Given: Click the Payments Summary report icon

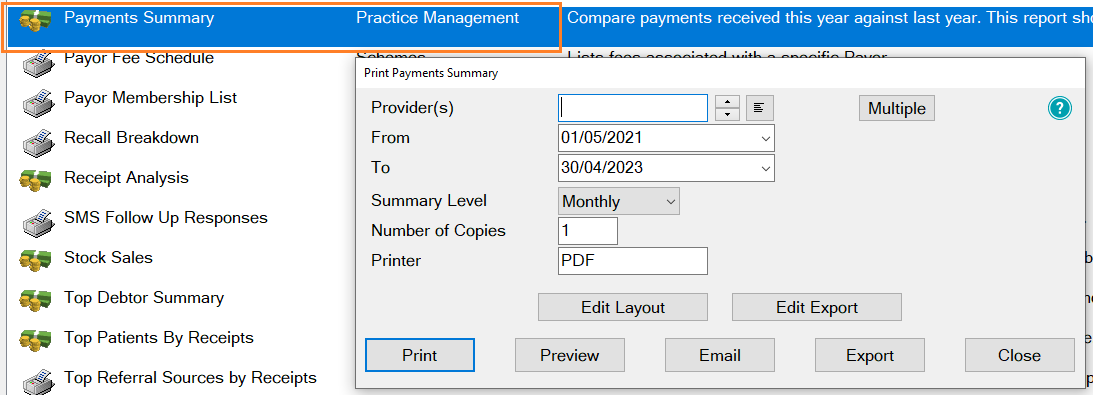Looking at the screenshot, I should (35, 21).
